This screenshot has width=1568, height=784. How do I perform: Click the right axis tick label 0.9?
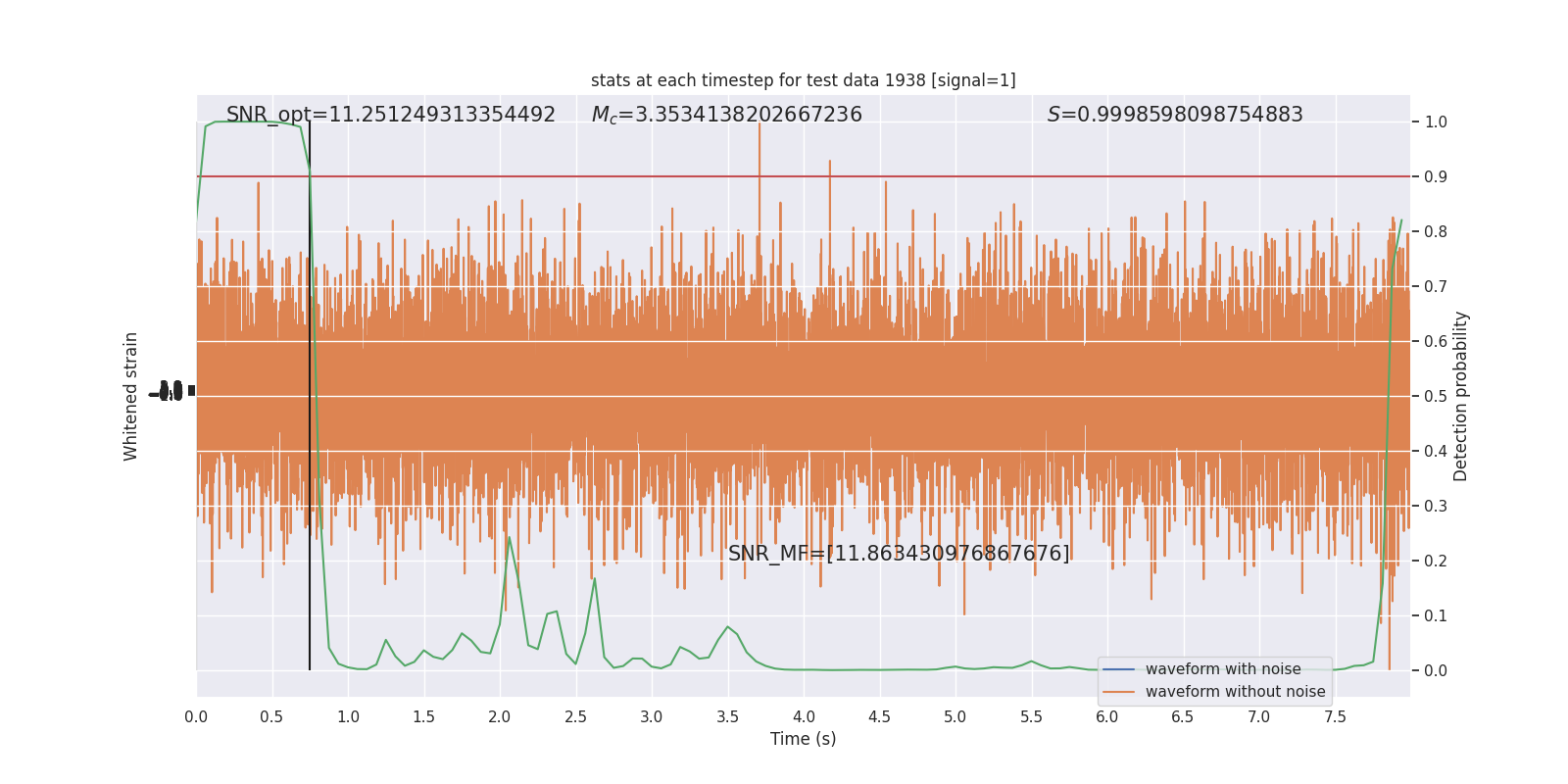point(1436,177)
